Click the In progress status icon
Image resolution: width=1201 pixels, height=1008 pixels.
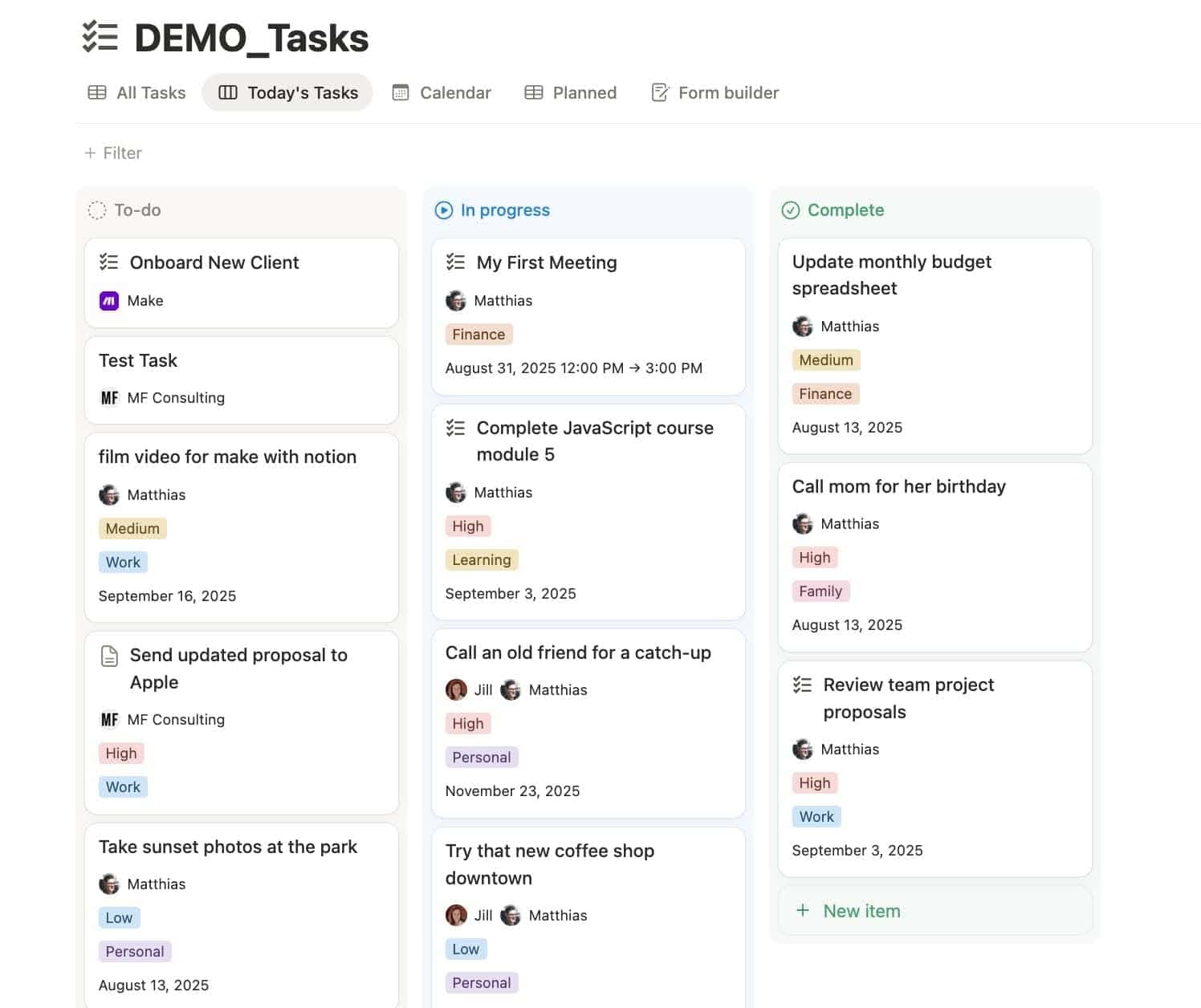coord(443,209)
